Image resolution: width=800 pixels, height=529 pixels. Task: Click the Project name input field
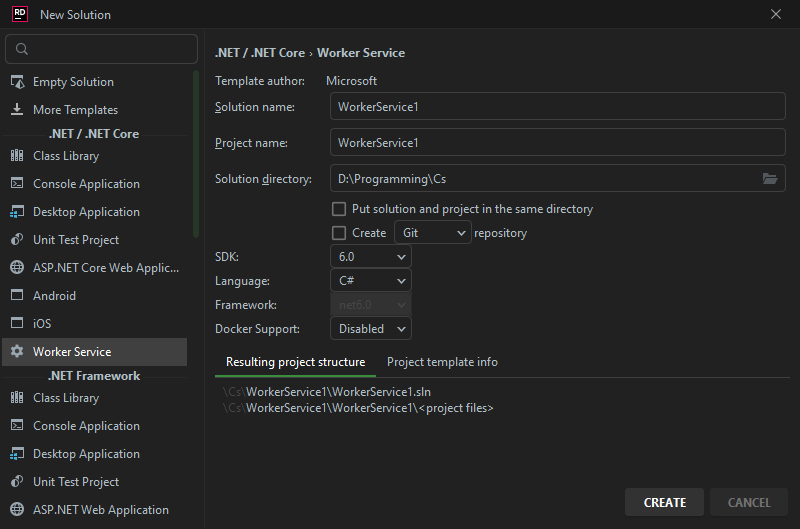(558, 142)
